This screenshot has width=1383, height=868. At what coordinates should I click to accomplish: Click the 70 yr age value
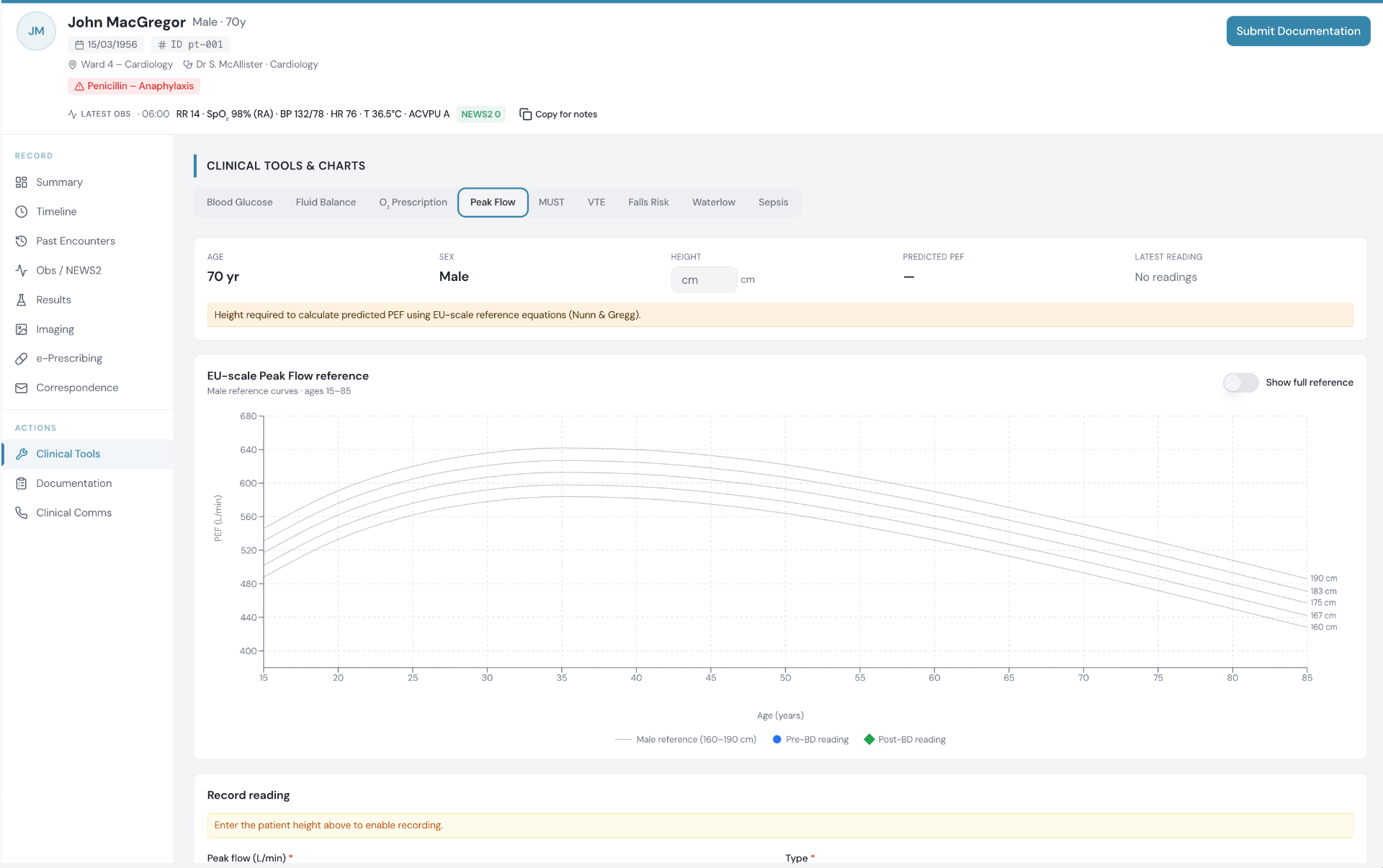pos(223,277)
